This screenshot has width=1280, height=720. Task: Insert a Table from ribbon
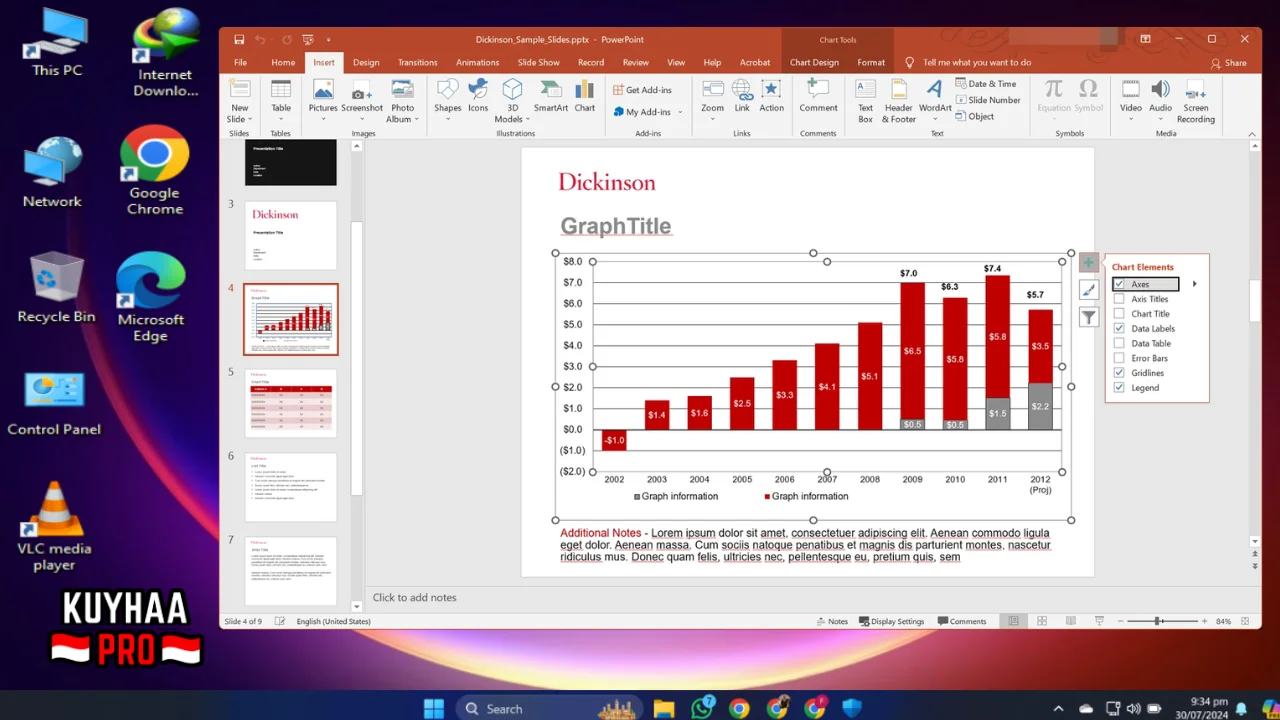point(281,100)
